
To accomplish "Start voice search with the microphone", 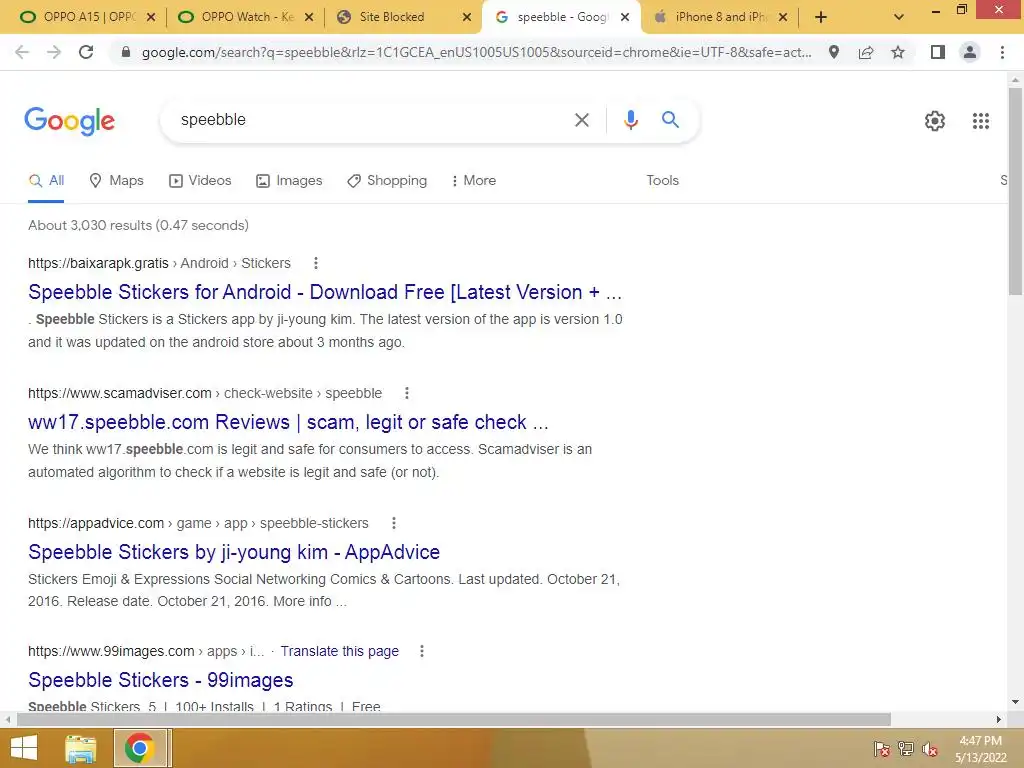I will pos(630,120).
